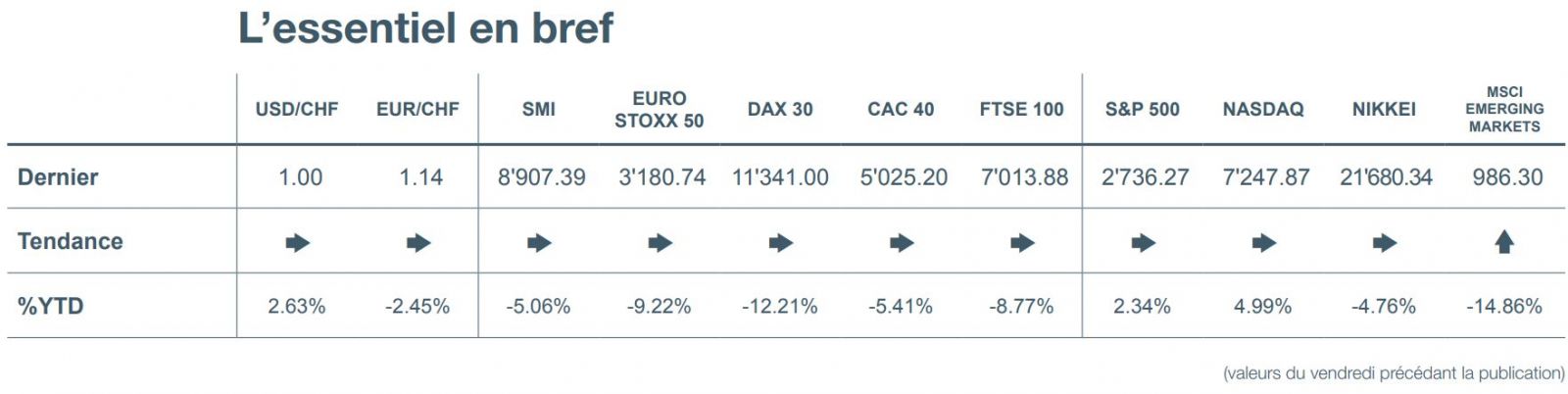Click the SMI trend arrow icon

539,242
